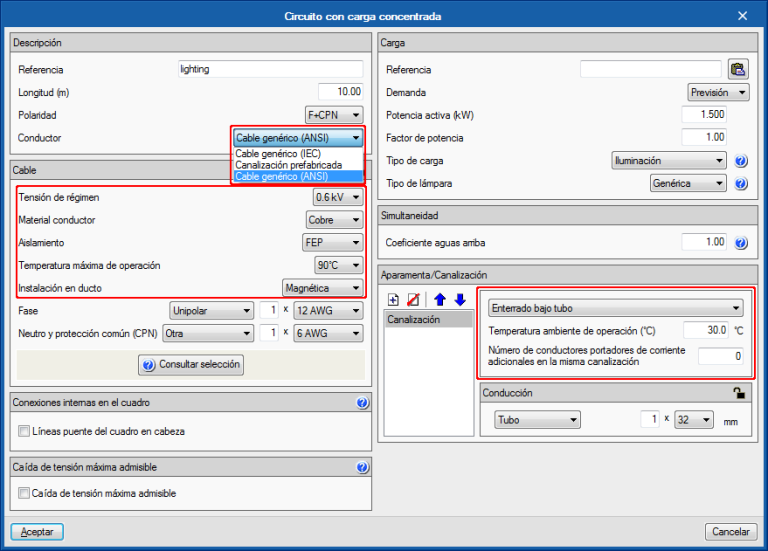Open help for Tipo de carga
Viewport: 768px width, 551px height.
[741, 161]
